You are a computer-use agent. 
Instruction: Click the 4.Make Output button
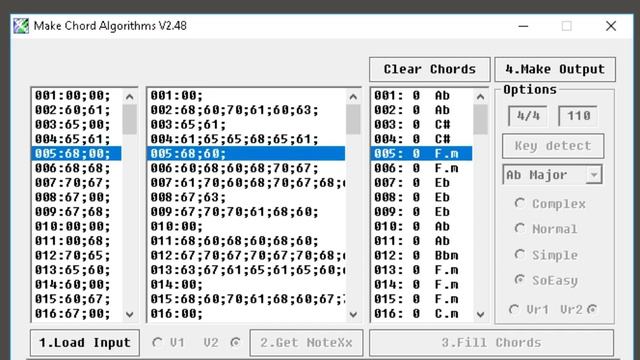pos(555,69)
